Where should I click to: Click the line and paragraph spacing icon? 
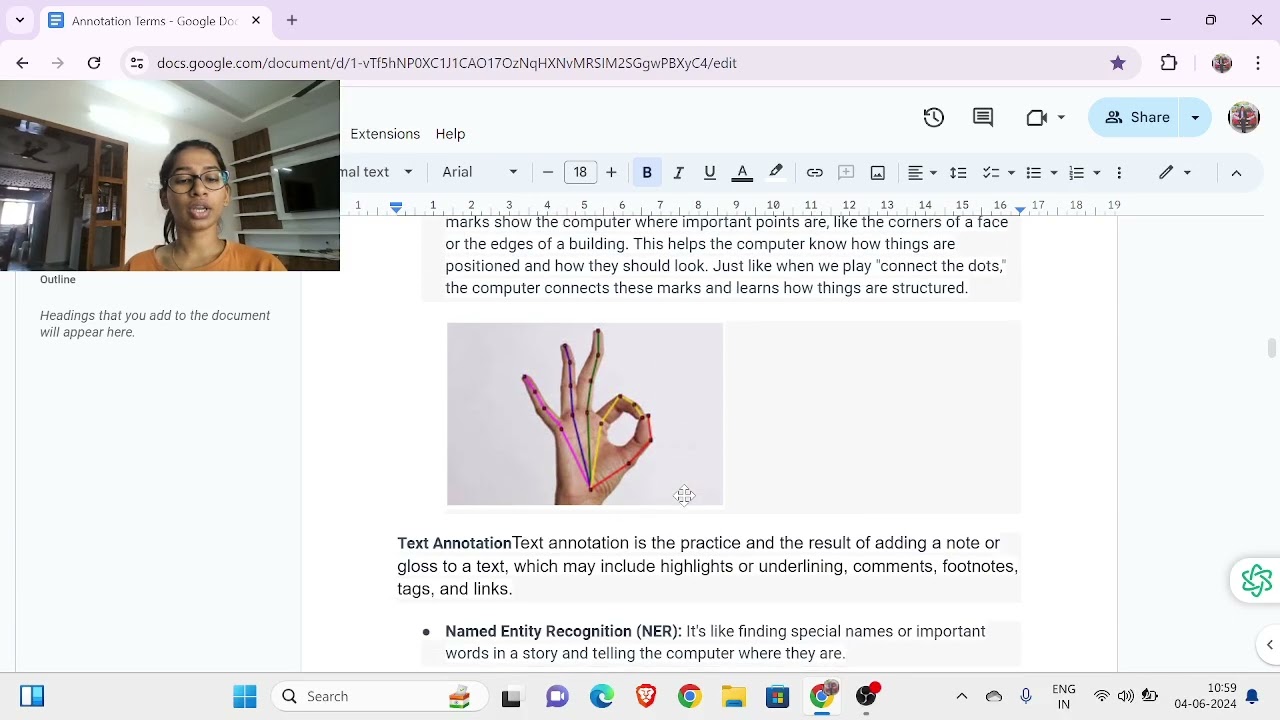(958, 172)
